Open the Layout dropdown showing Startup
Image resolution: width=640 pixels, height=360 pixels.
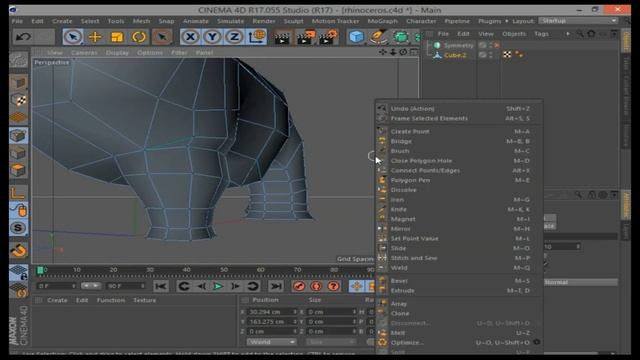pos(578,21)
